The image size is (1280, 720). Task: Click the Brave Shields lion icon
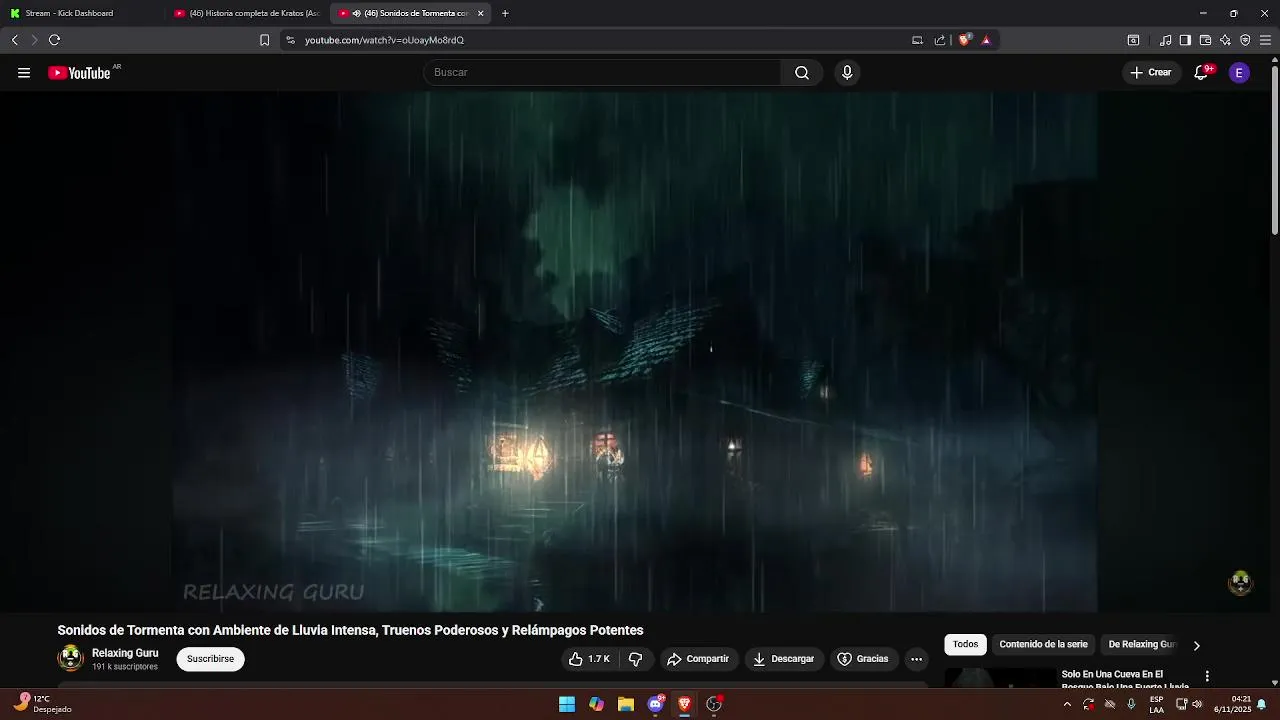[964, 40]
